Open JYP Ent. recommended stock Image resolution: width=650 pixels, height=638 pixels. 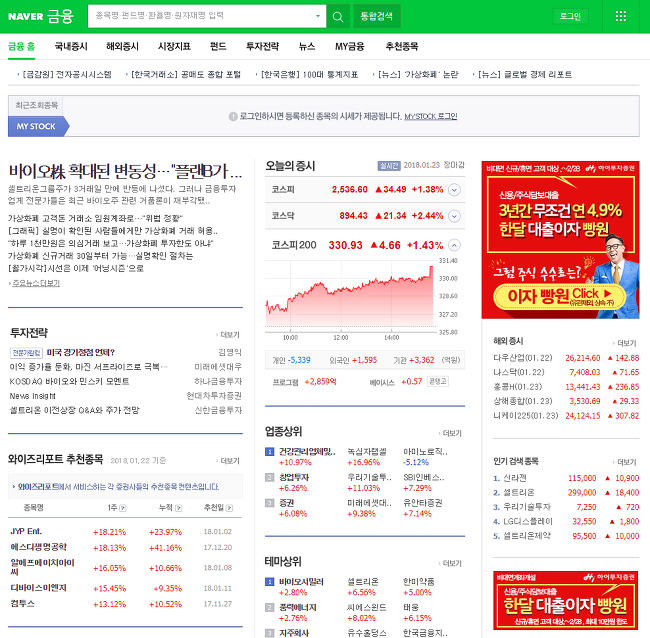point(26,531)
